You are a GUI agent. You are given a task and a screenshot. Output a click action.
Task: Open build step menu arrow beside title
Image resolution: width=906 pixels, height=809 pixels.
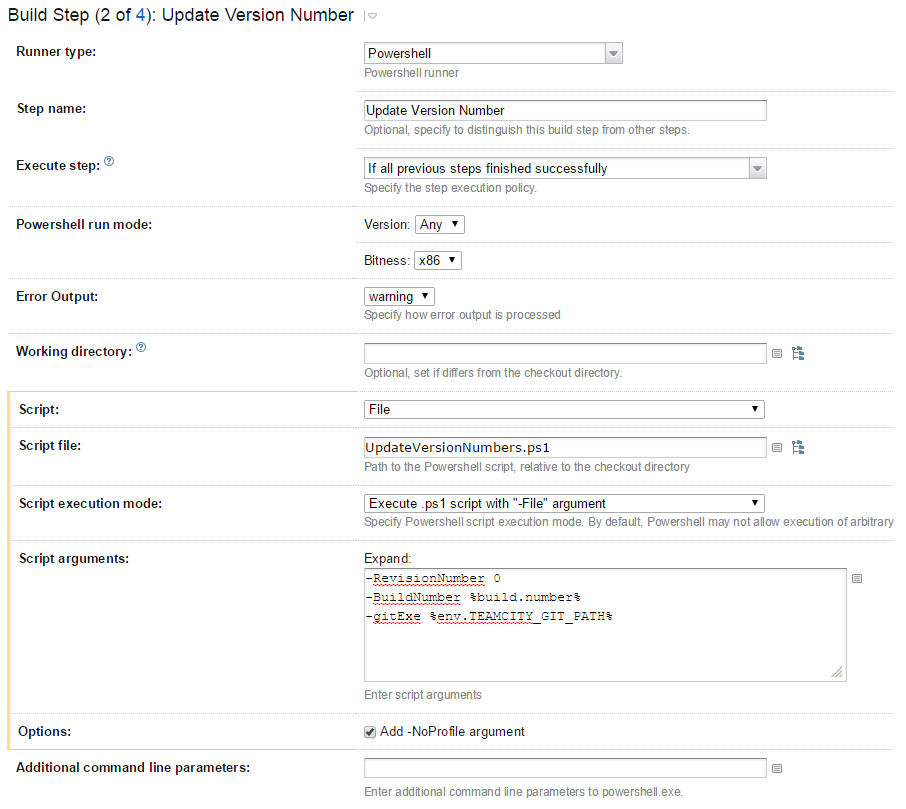coord(372,16)
